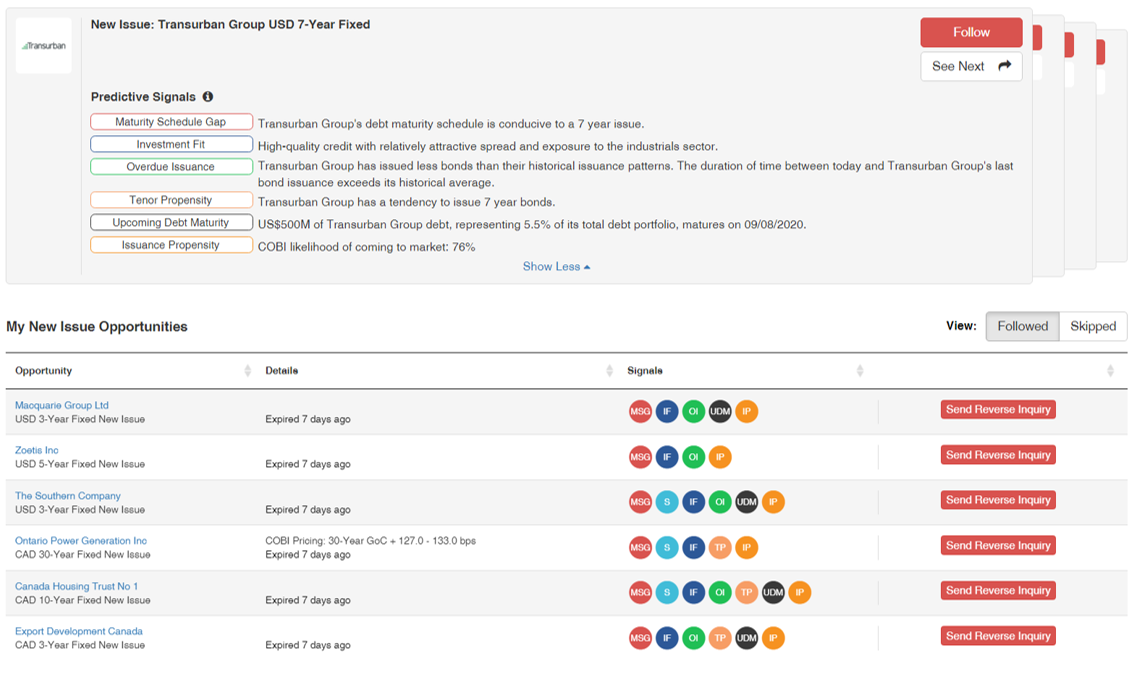The height and width of the screenshot is (689, 1136).
Task: Click sort arrows on last unnamed column
Action: (1110, 371)
